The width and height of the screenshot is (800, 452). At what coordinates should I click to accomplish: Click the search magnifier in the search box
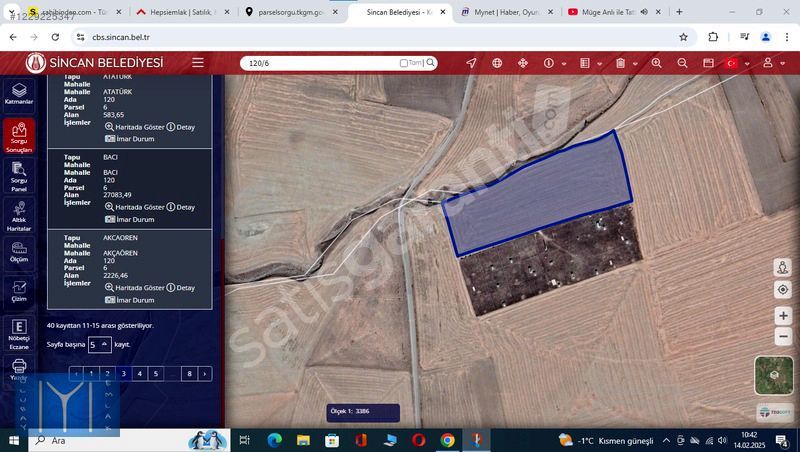pos(431,63)
